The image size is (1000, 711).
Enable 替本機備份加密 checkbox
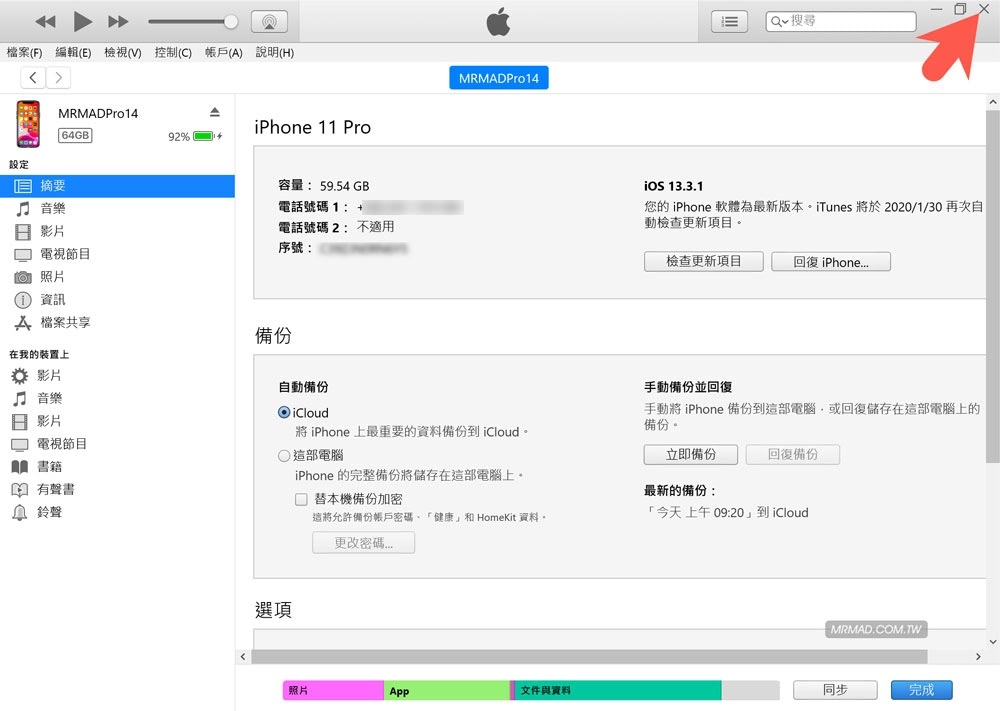pos(301,499)
